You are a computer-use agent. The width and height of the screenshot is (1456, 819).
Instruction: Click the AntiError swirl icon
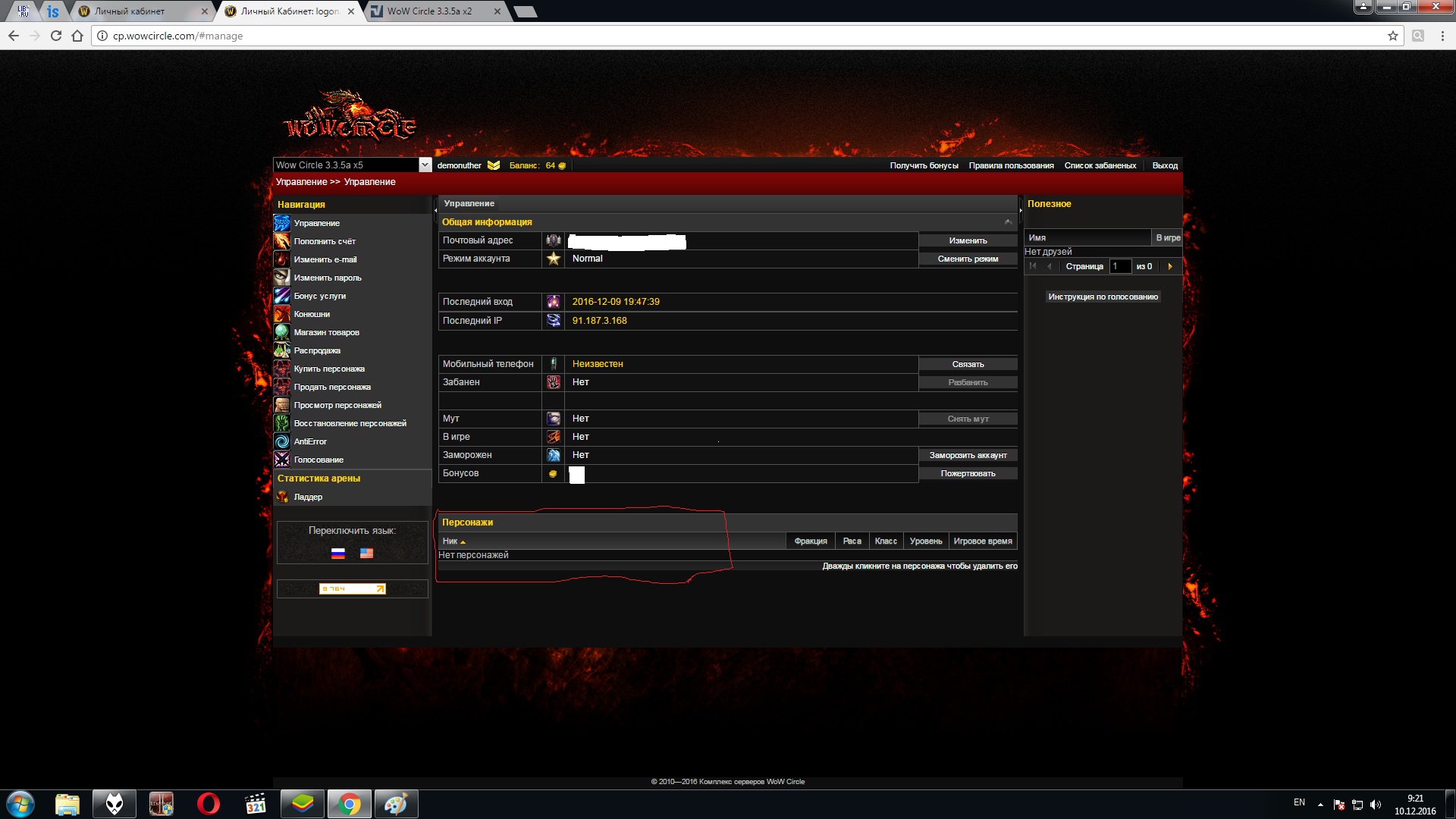[x=281, y=441]
